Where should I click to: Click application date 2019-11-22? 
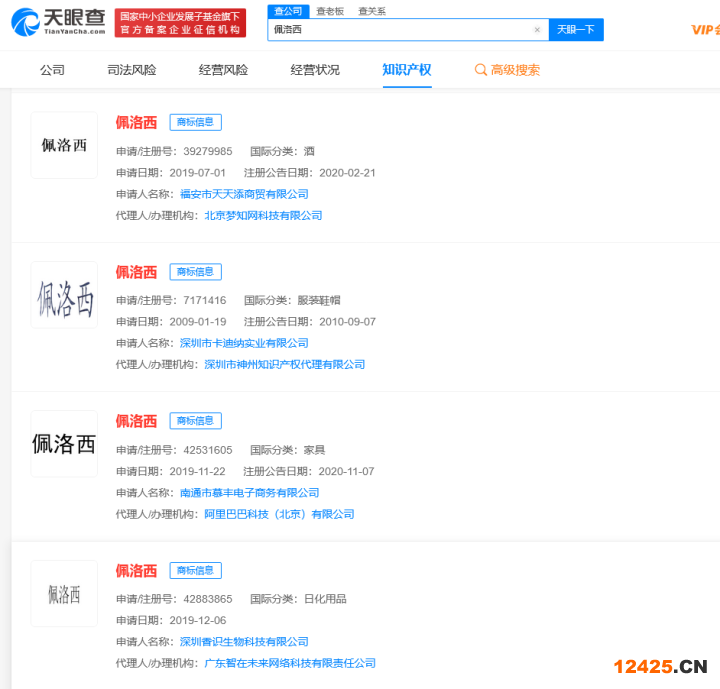click(x=197, y=471)
